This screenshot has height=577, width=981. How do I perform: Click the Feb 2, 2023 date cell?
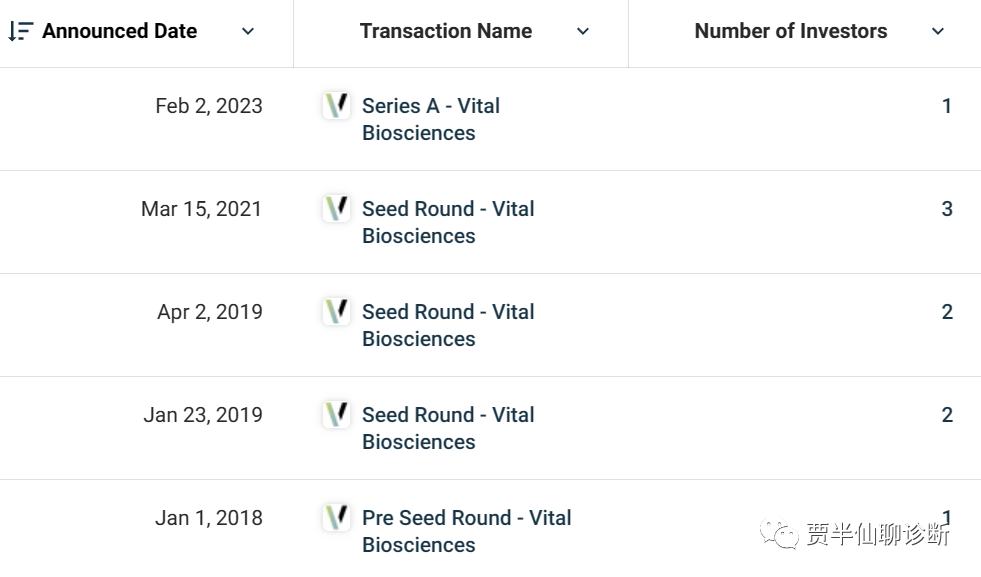(x=208, y=106)
